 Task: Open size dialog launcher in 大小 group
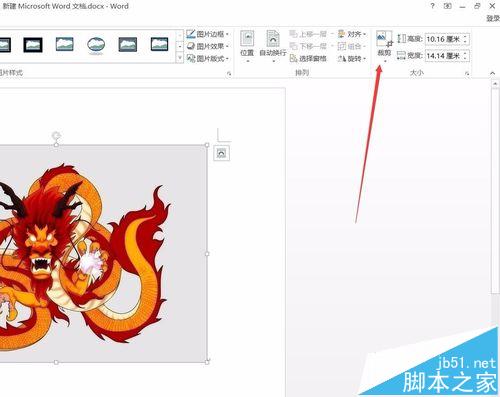pyautogui.click(x=467, y=73)
